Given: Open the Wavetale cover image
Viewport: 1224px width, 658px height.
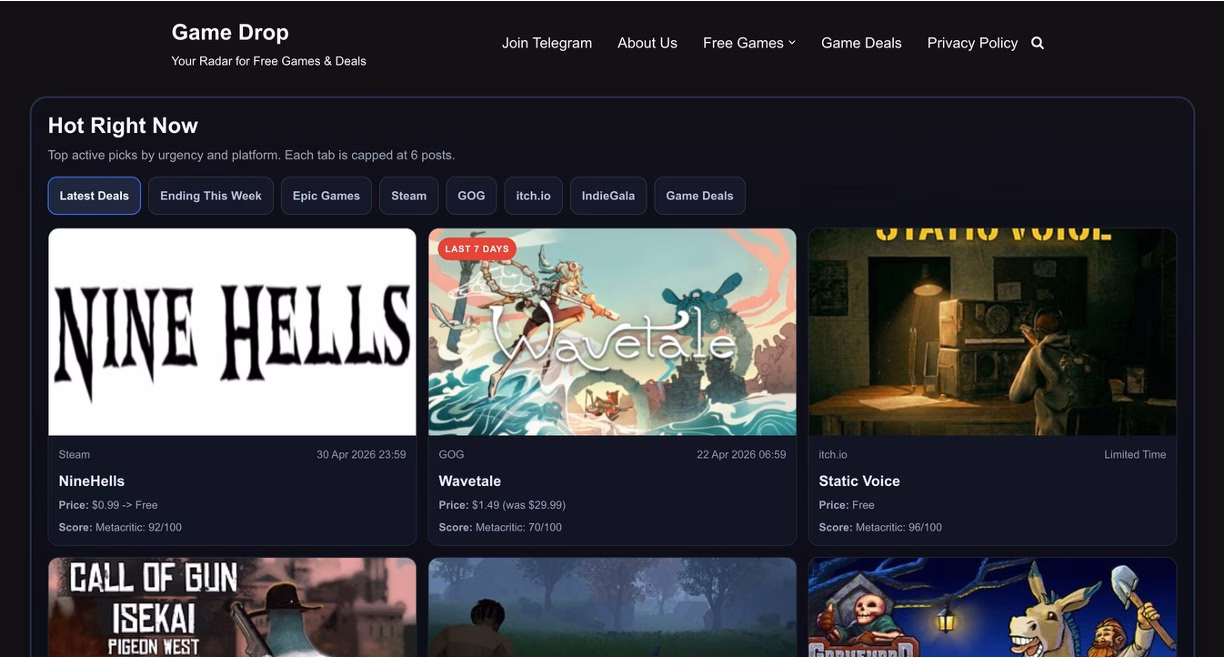Looking at the screenshot, I should click(x=612, y=332).
